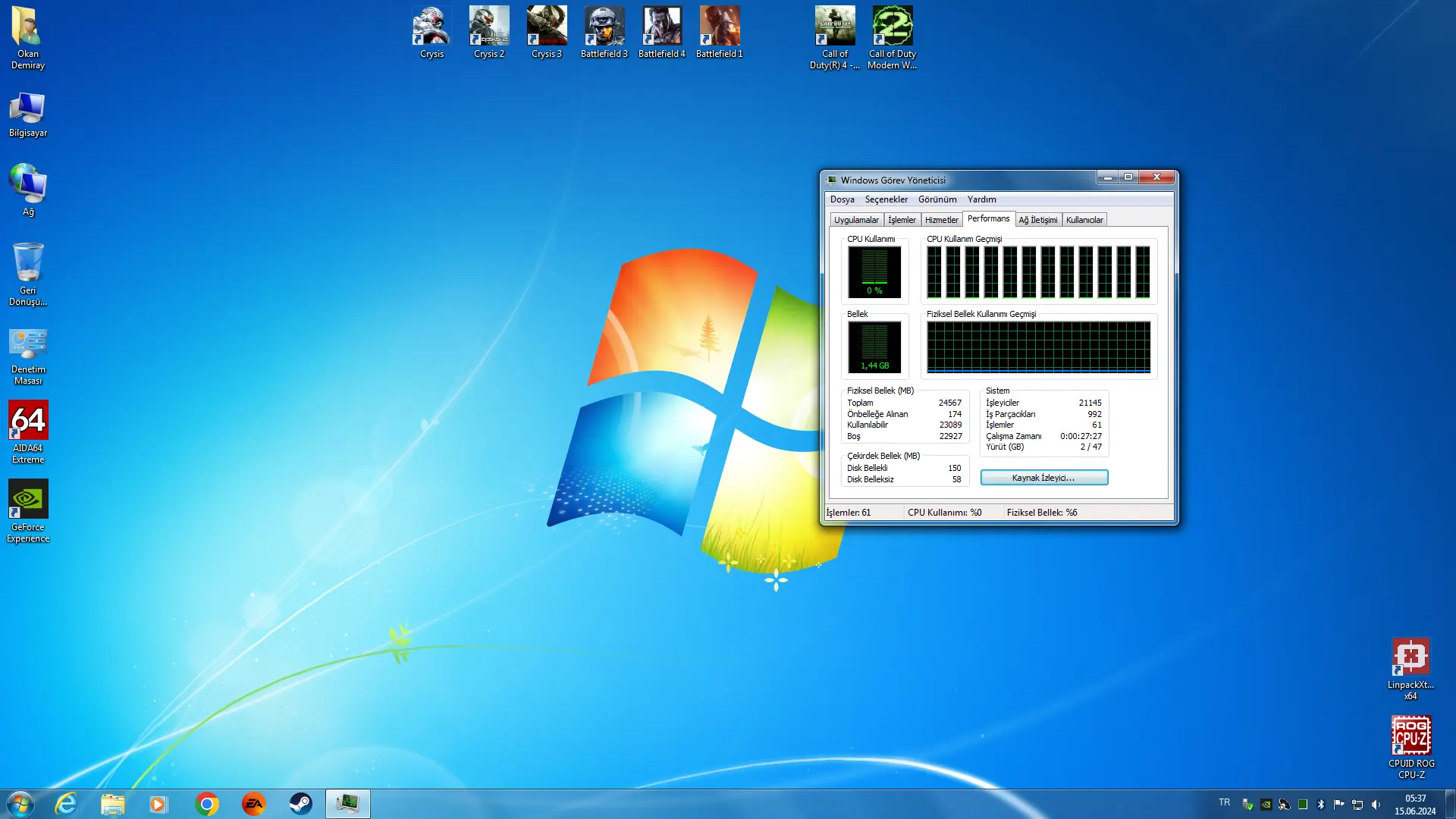Click the Task Manager taskbar button
The image size is (1456, 819).
[x=348, y=804]
